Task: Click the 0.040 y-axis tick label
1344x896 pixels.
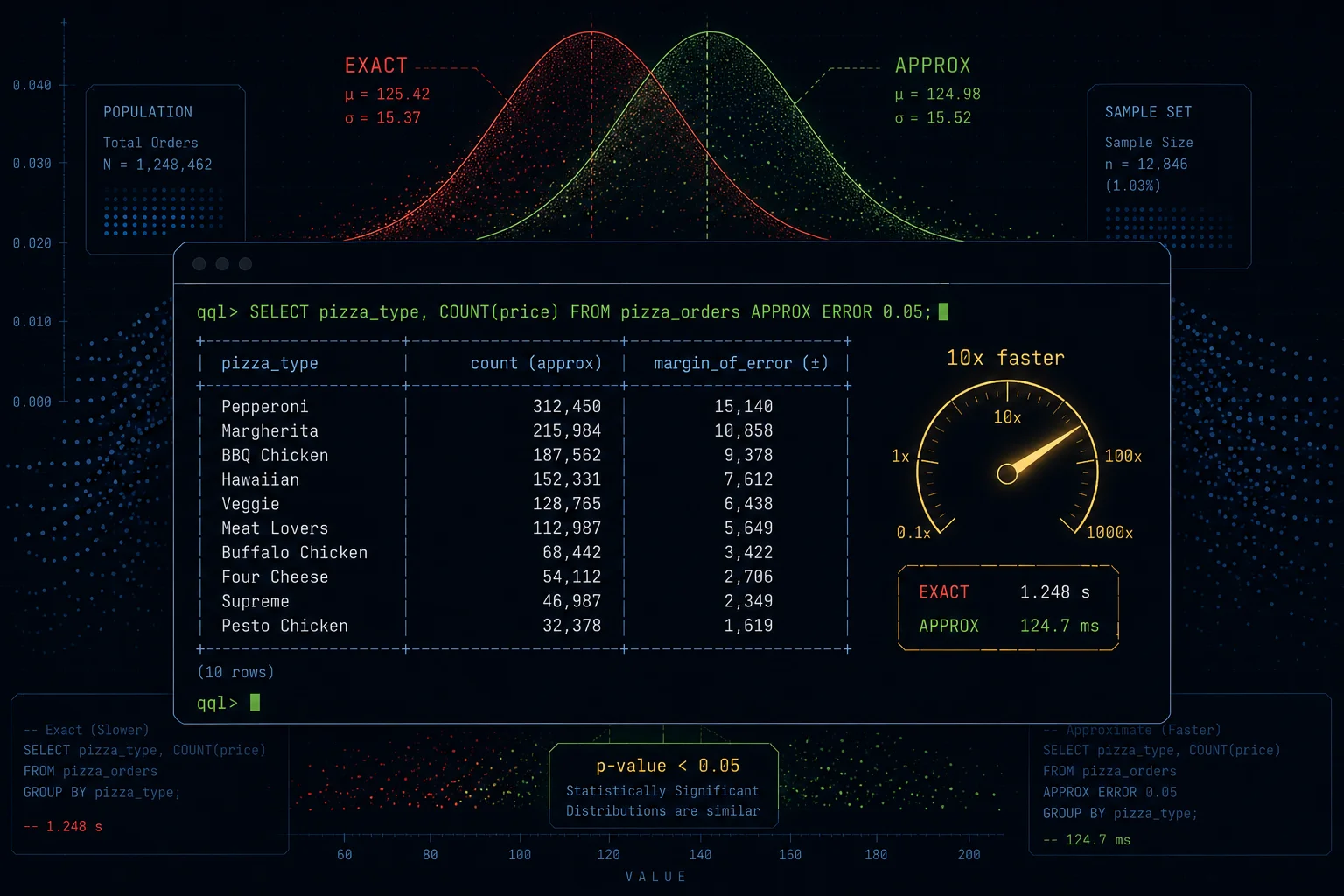Action: [x=32, y=85]
